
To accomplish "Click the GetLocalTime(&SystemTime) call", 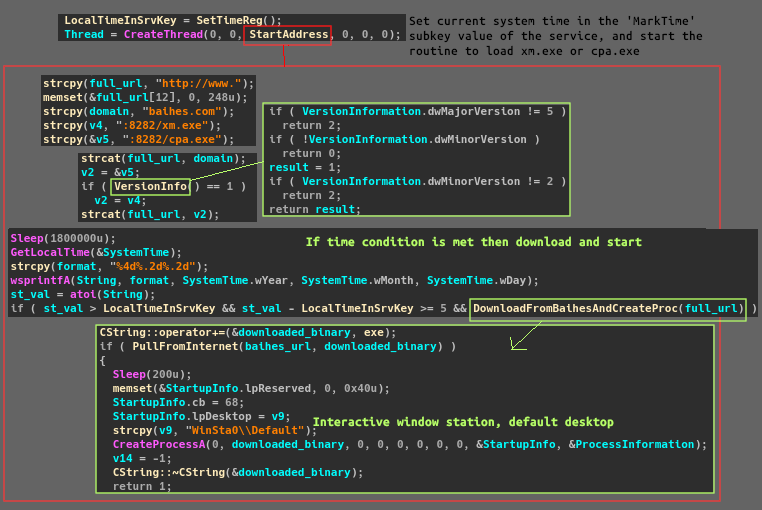I will click(x=96, y=253).
